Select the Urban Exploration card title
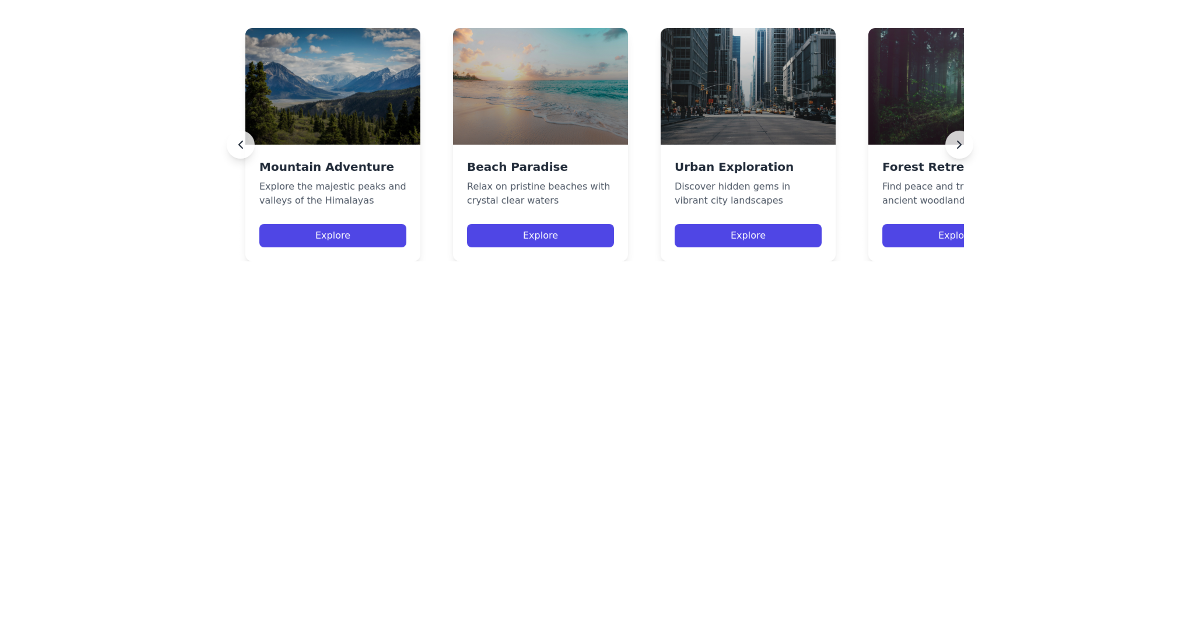The height and width of the screenshot is (630, 1200). point(734,167)
